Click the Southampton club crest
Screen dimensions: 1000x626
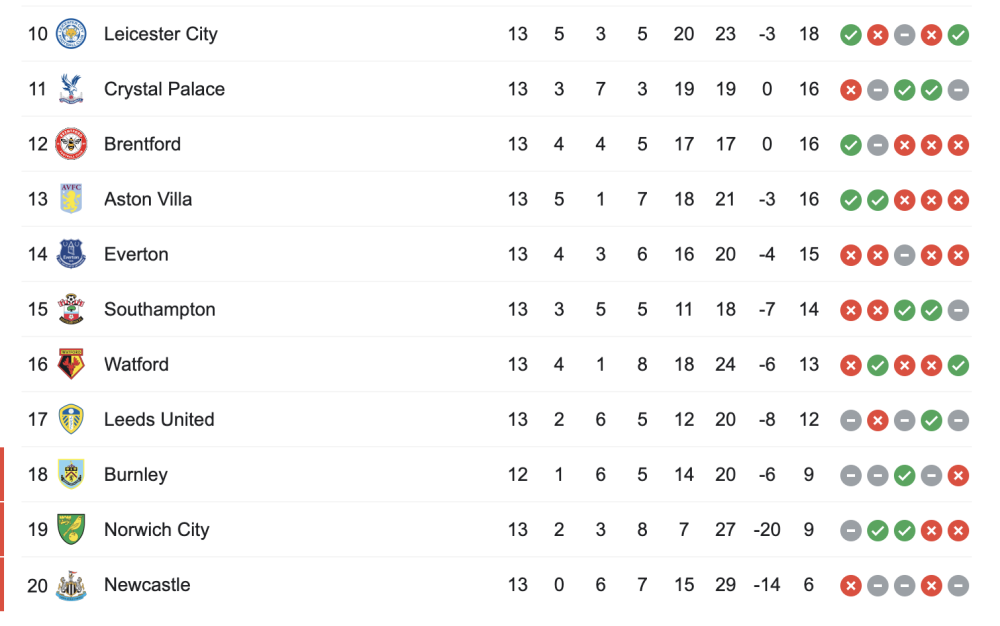(71, 309)
